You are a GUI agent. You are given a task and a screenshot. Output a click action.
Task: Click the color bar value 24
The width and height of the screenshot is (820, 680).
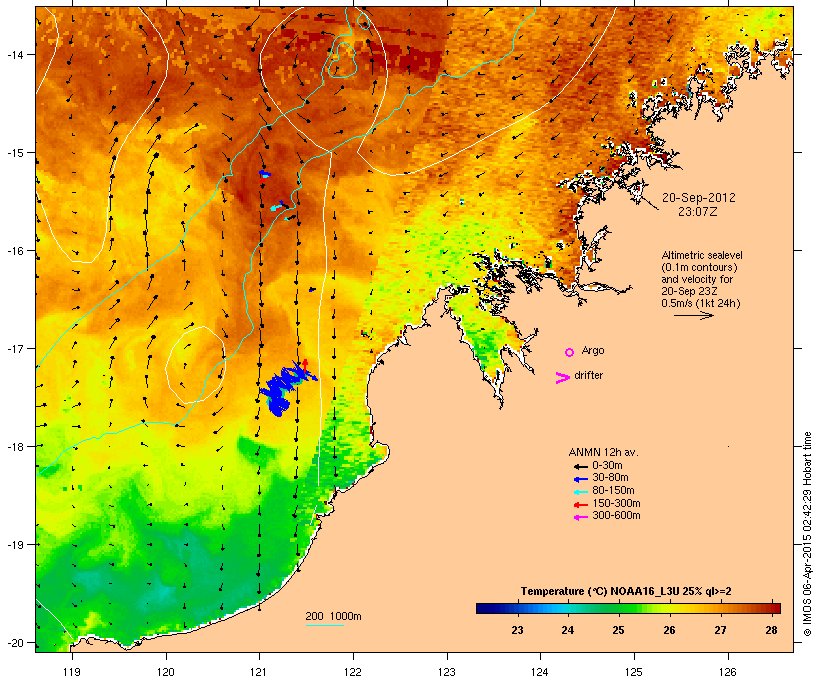pos(567,630)
